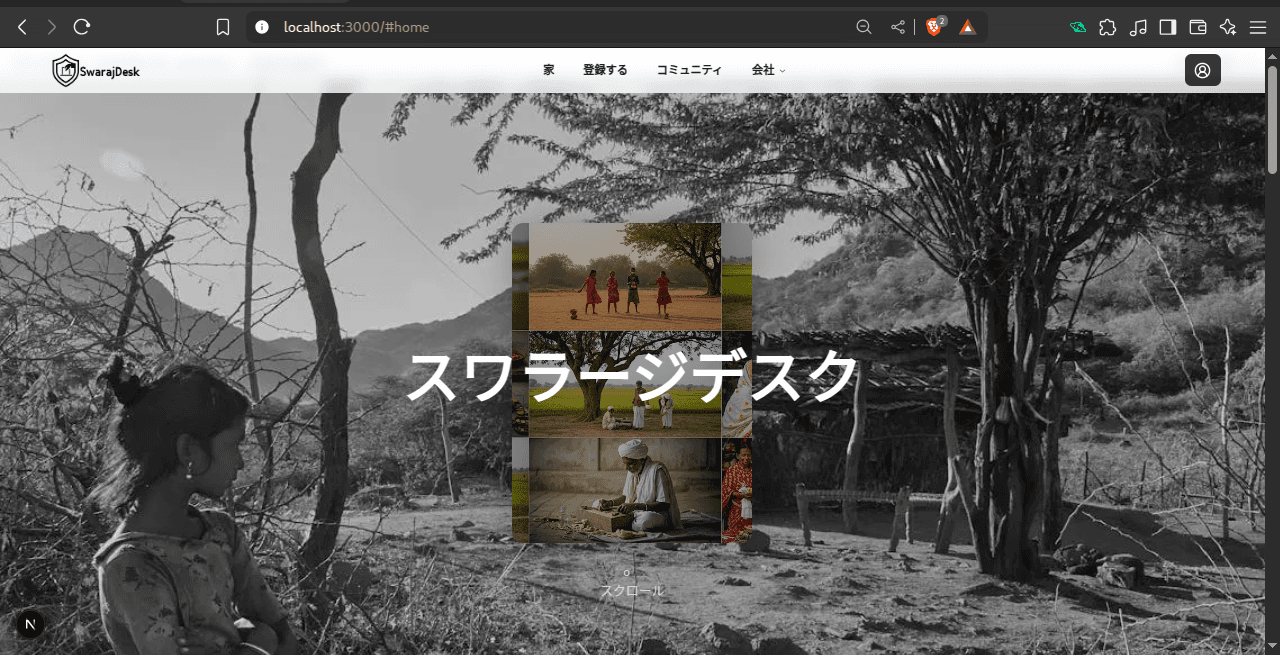Image resolution: width=1280 pixels, height=655 pixels.
Task: Click the Next.js dev tools N badge
Action: tap(30, 624)
